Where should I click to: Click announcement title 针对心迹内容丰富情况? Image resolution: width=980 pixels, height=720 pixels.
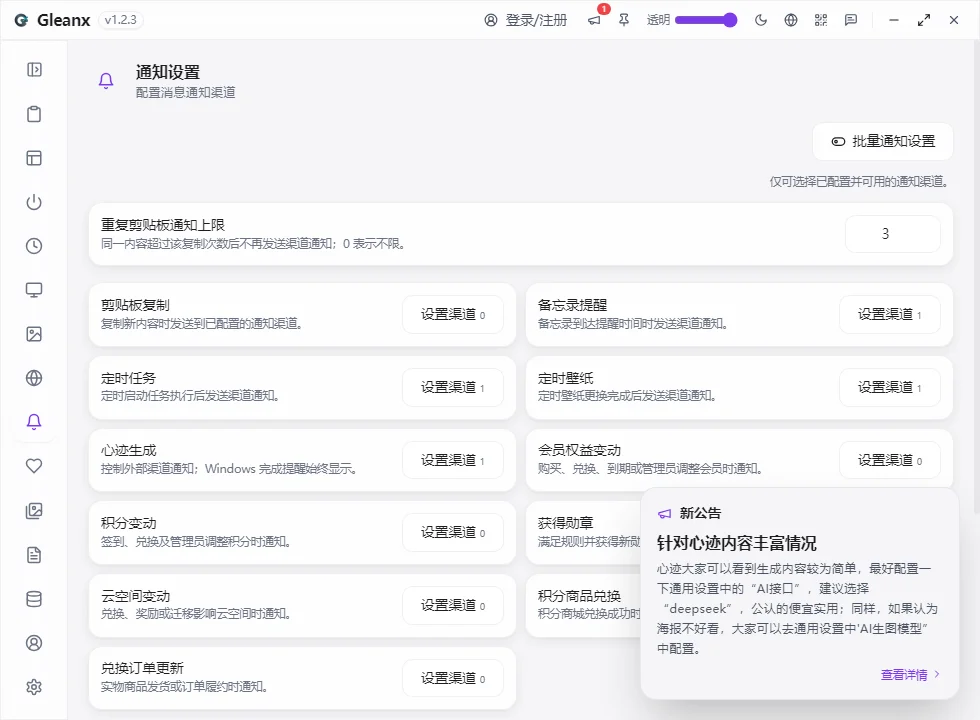coord(736,543)
